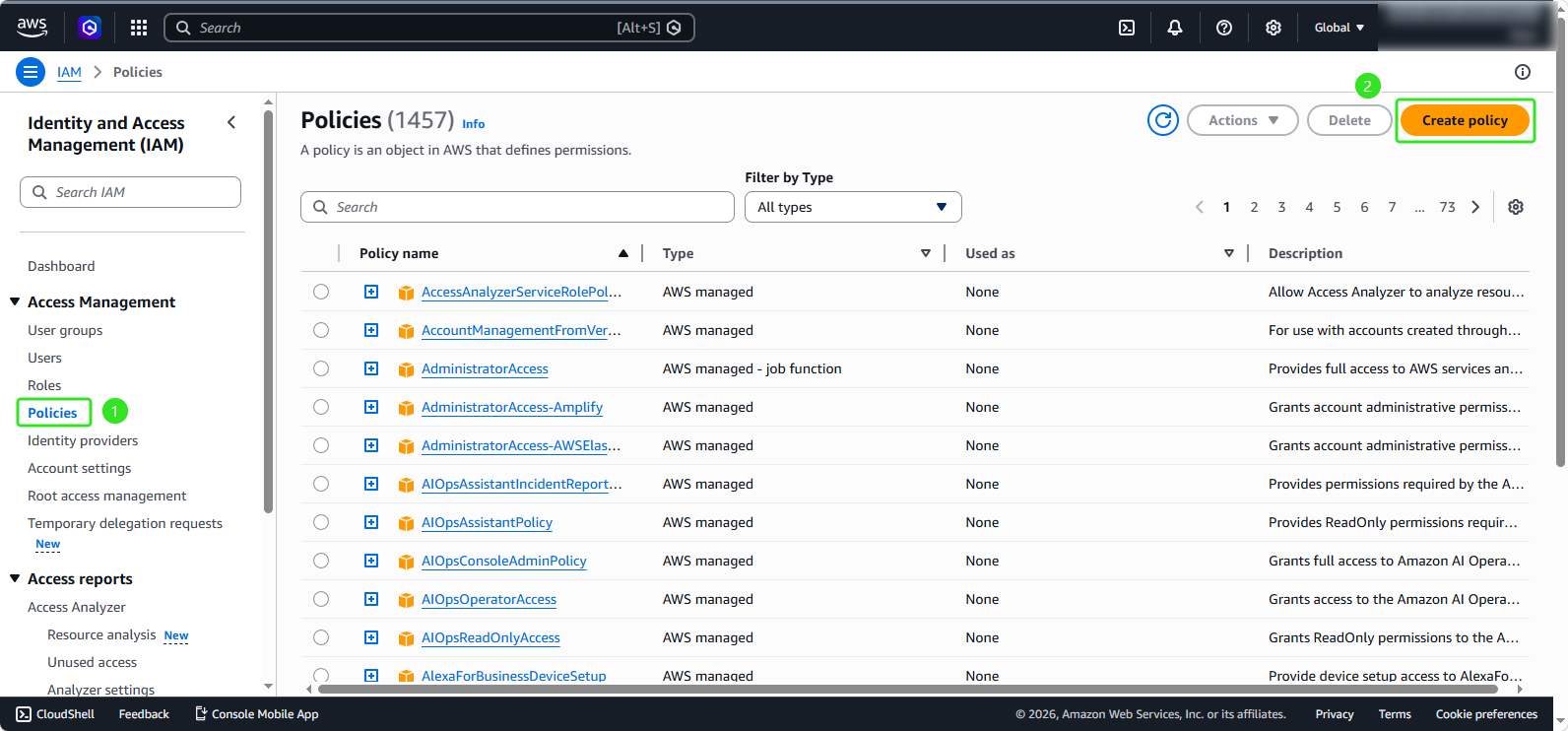Click the CloudShell button in the footer
The height and width of the screenshot is (731, 1568).
(x=55, y=714)
